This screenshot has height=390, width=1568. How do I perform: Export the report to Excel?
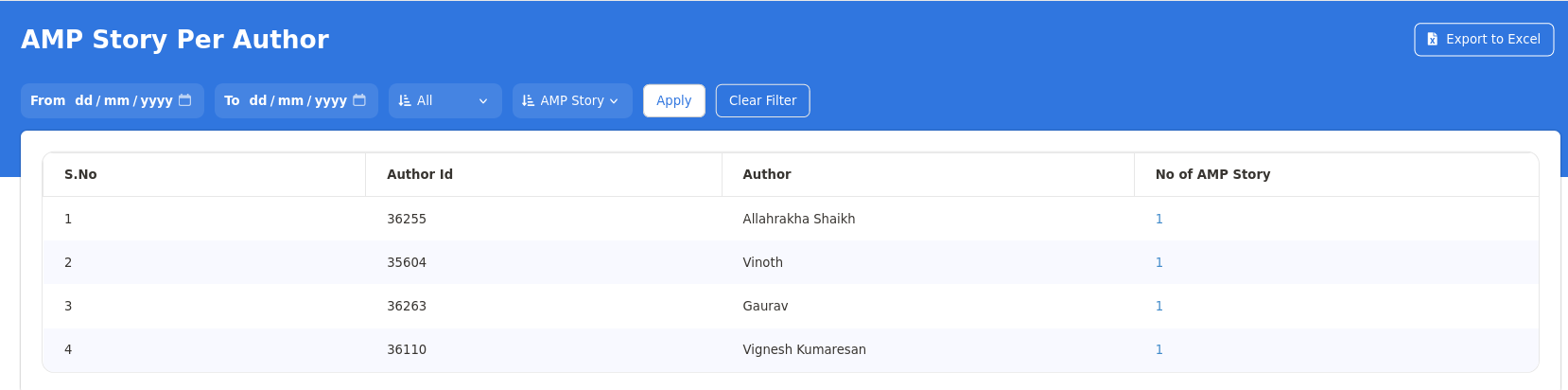click(x=1484, y=40)
